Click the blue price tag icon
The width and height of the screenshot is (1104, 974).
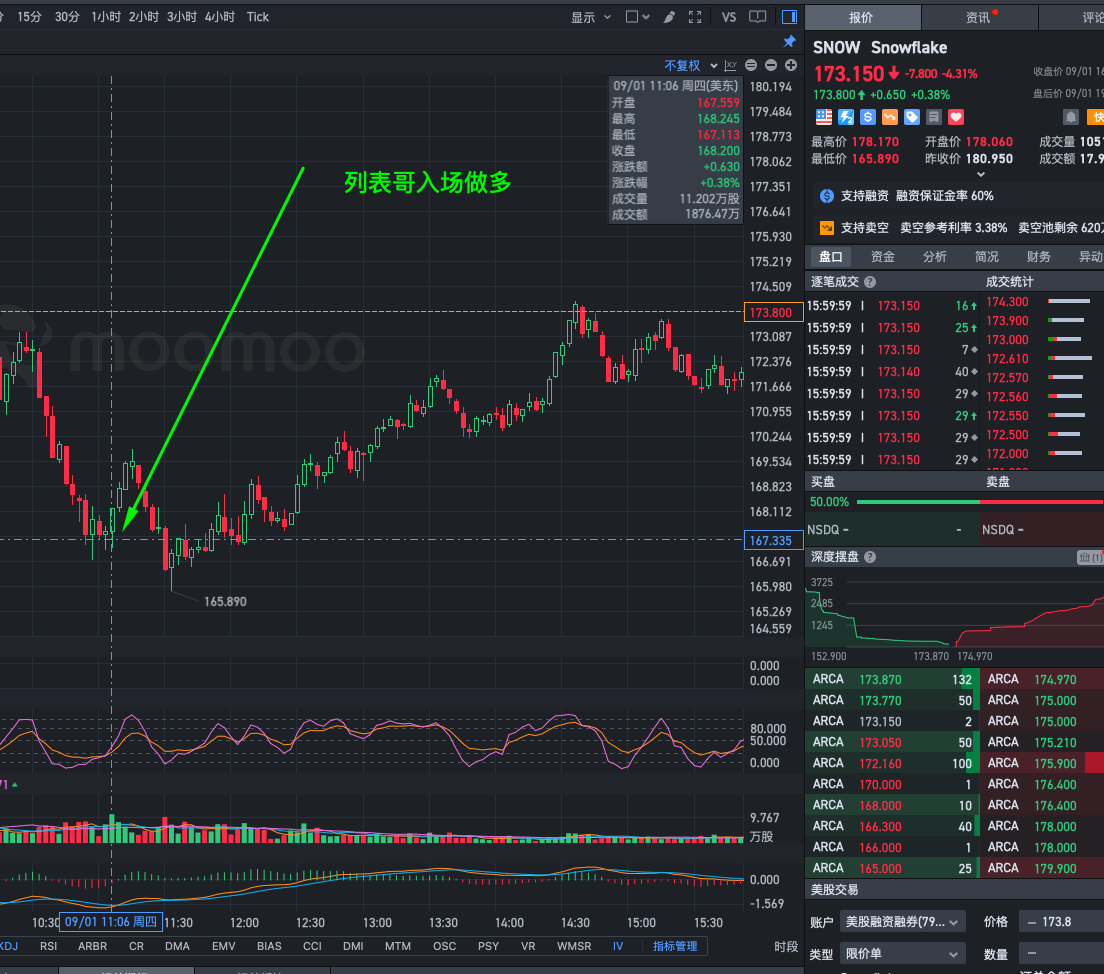912,117
